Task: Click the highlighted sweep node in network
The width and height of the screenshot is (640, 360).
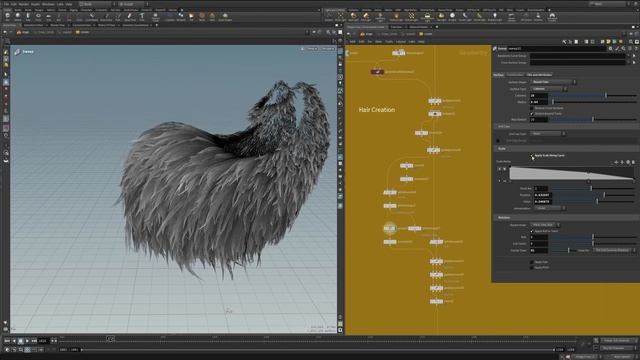Action: click(389, 228)
